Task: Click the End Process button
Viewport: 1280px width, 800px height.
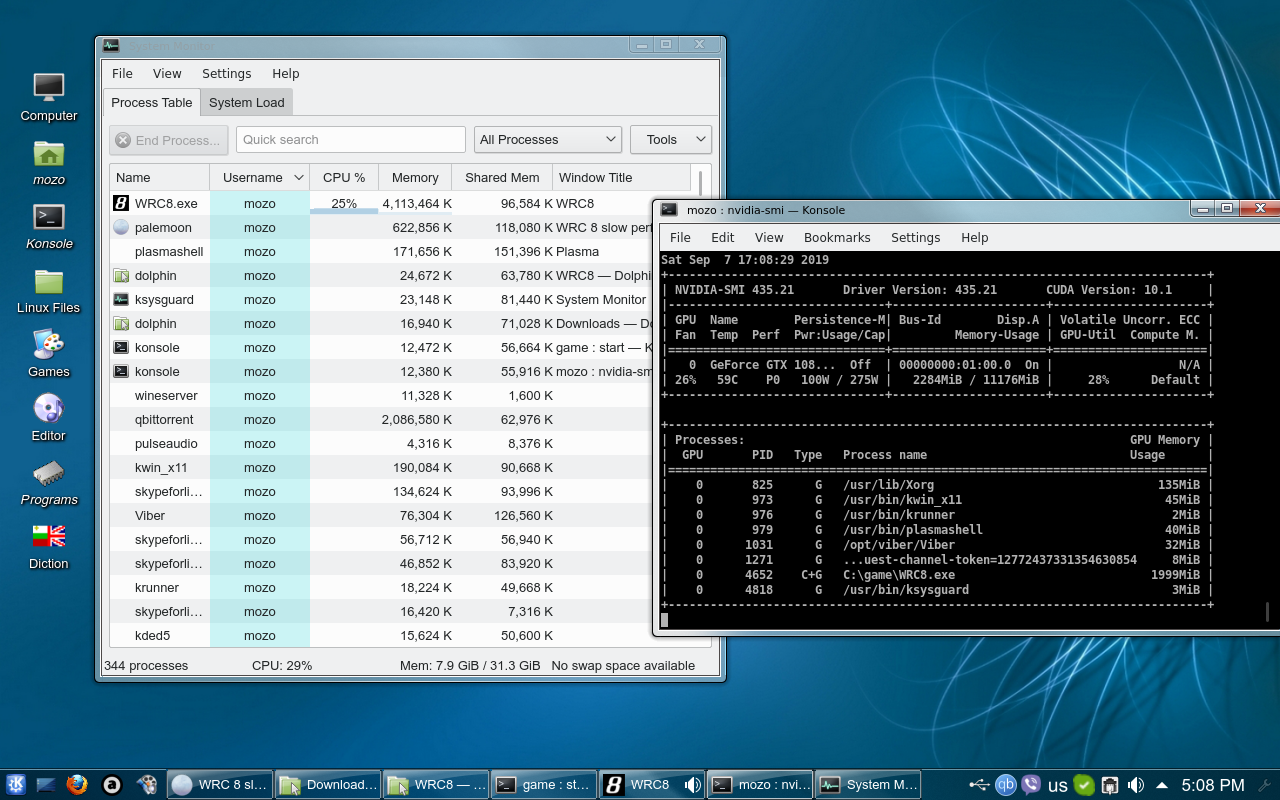Action: point(169,140)
